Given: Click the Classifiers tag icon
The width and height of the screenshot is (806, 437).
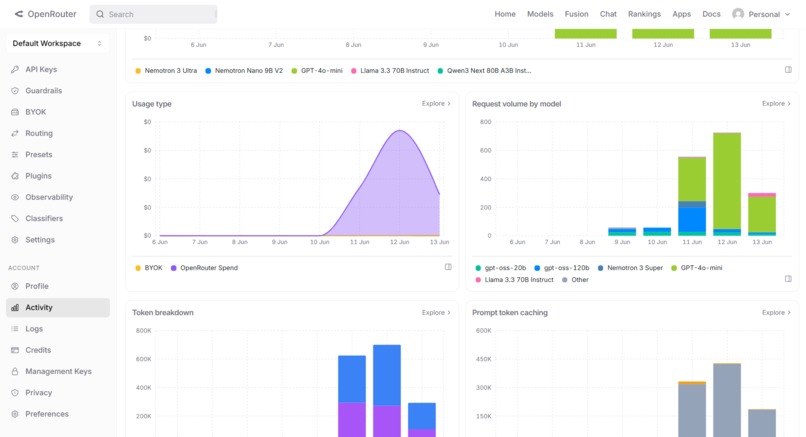Looking at the screenshot, I should pos(15,218).
